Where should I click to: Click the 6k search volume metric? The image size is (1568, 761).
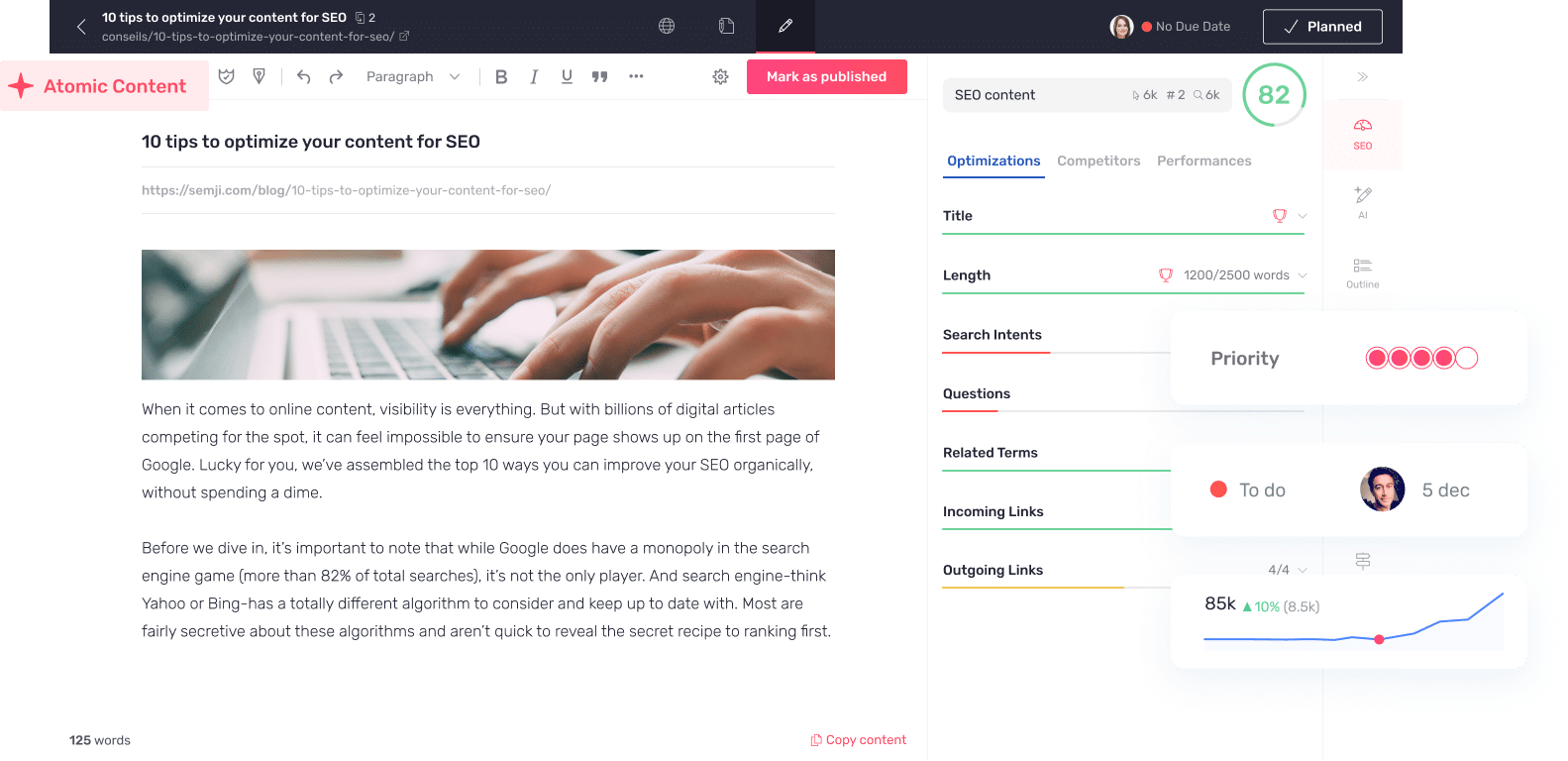pyautogui.click(x=1206, y=95)
